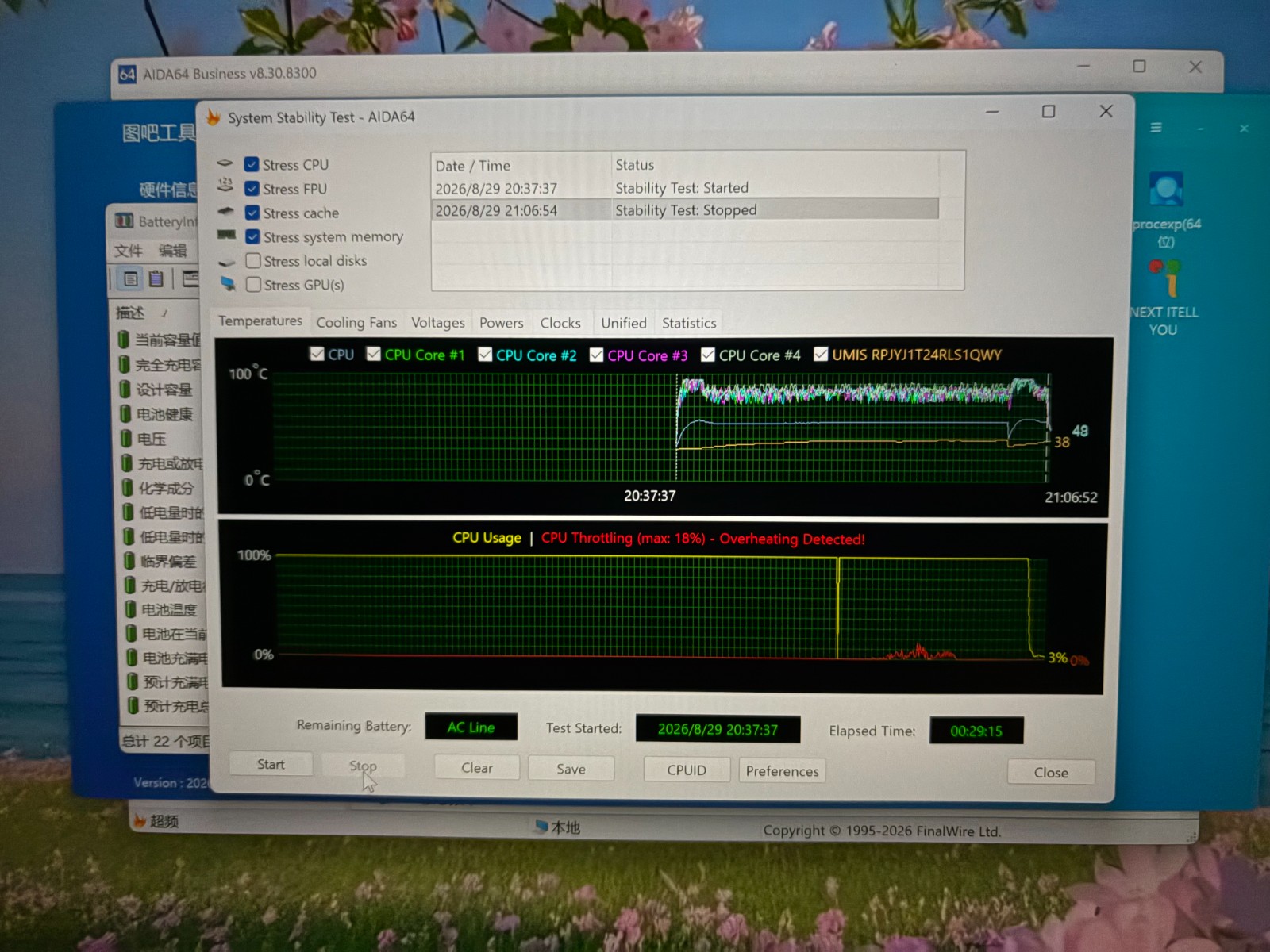
Task: Open the NEXT ITELL YOU desktop icon
Action: (x=1164, y=278)
